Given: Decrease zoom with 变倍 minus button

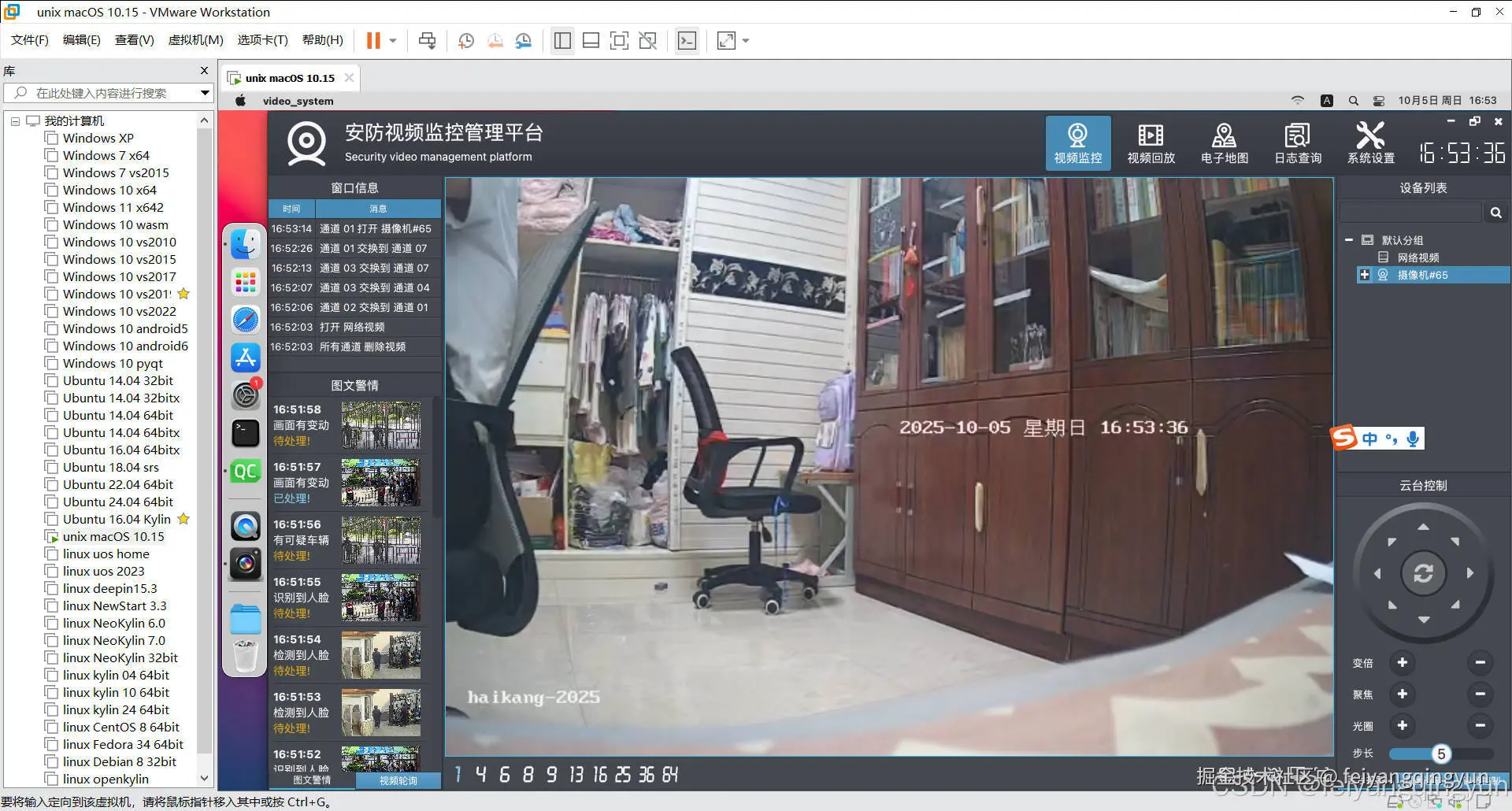Looking at the screenshot, I should [x=1480, y=663].
